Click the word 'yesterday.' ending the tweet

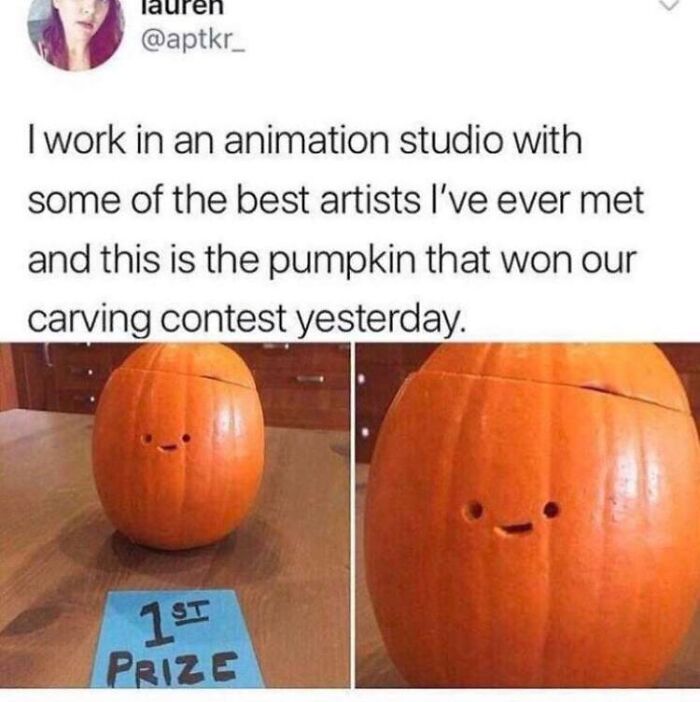379,320
